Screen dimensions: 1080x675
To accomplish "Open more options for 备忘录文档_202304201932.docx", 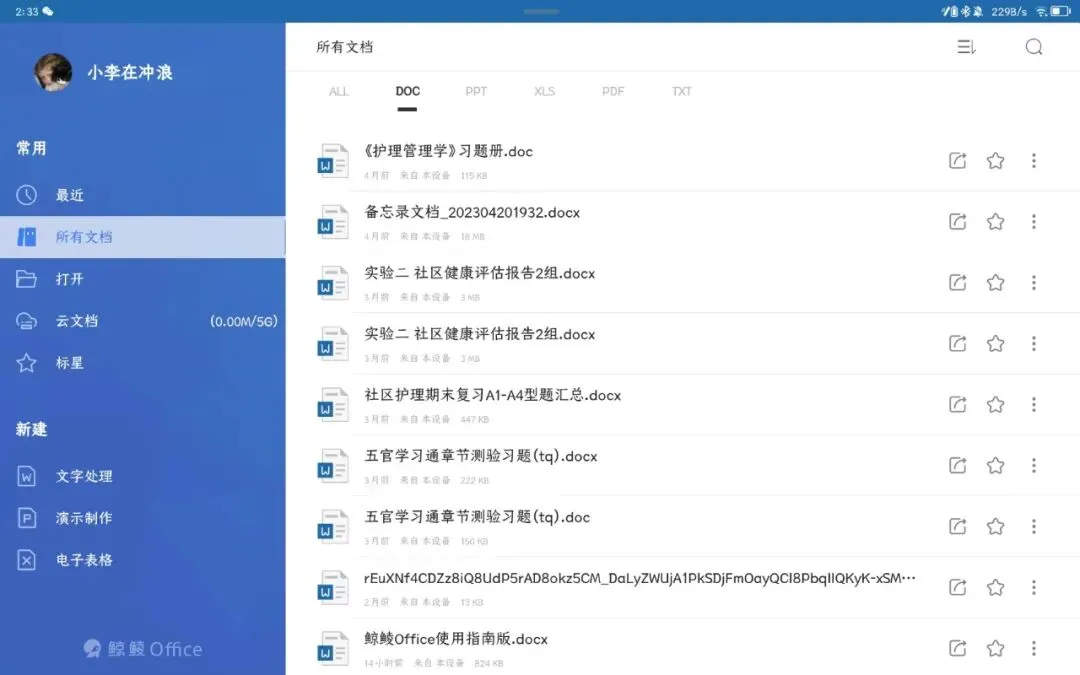I will tap(1034, 222).
